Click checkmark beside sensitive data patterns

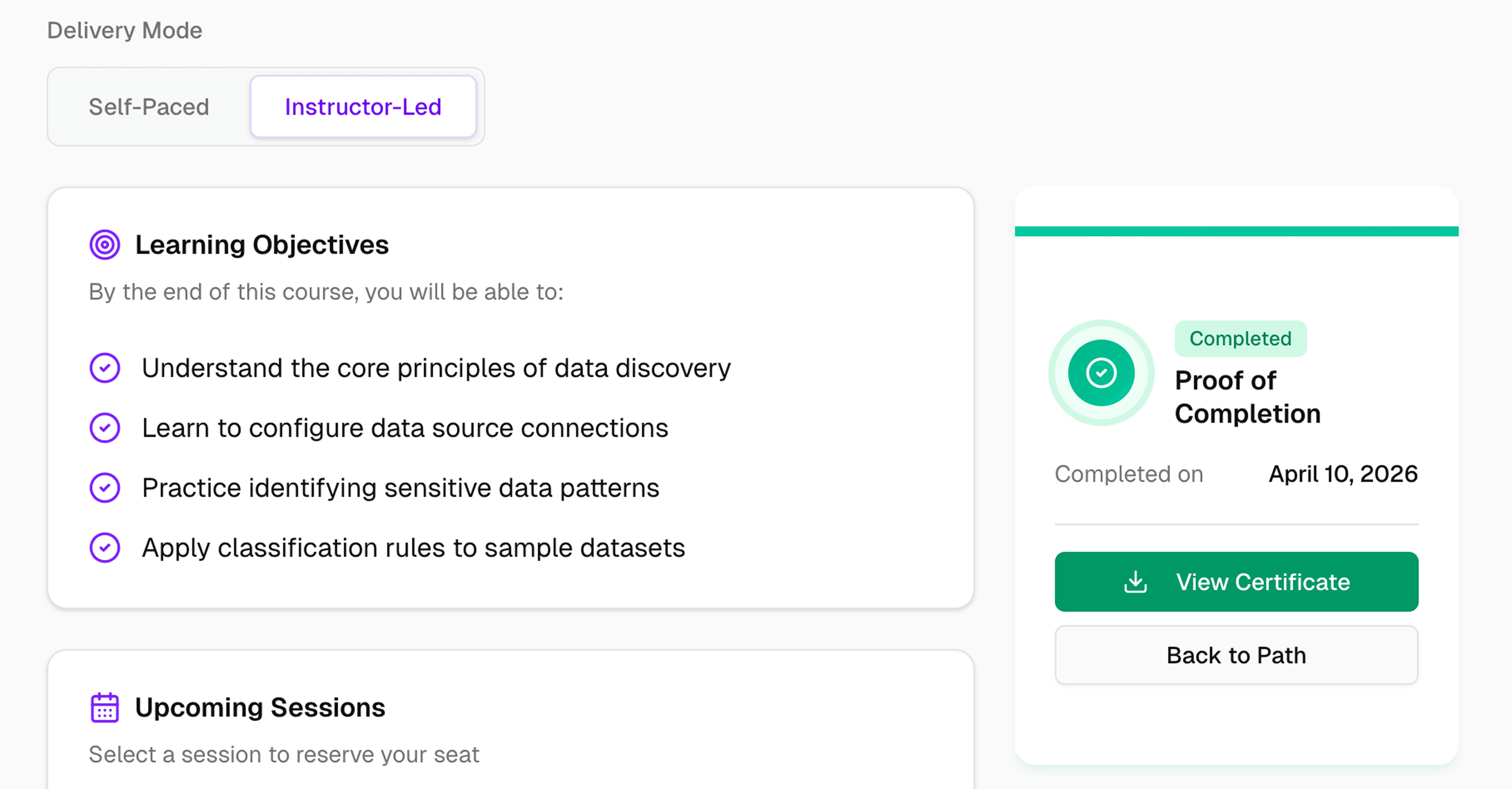point(104,487)
